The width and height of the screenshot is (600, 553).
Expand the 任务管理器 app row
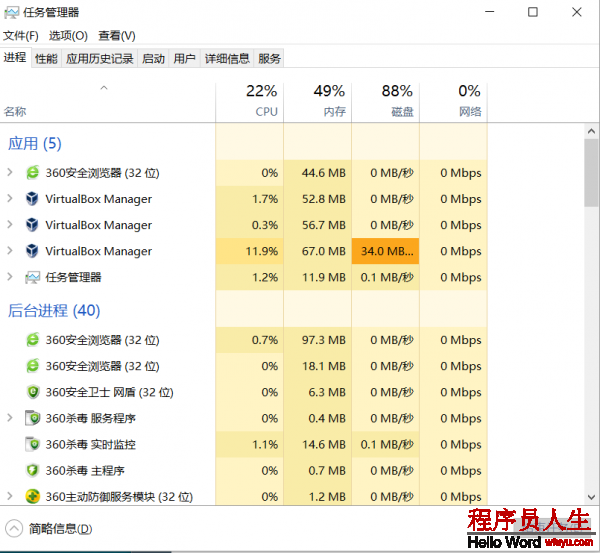10,277
